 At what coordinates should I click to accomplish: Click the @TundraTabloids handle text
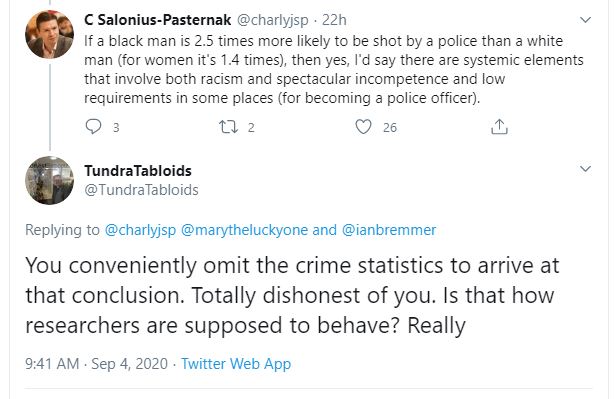click(141, 190)
